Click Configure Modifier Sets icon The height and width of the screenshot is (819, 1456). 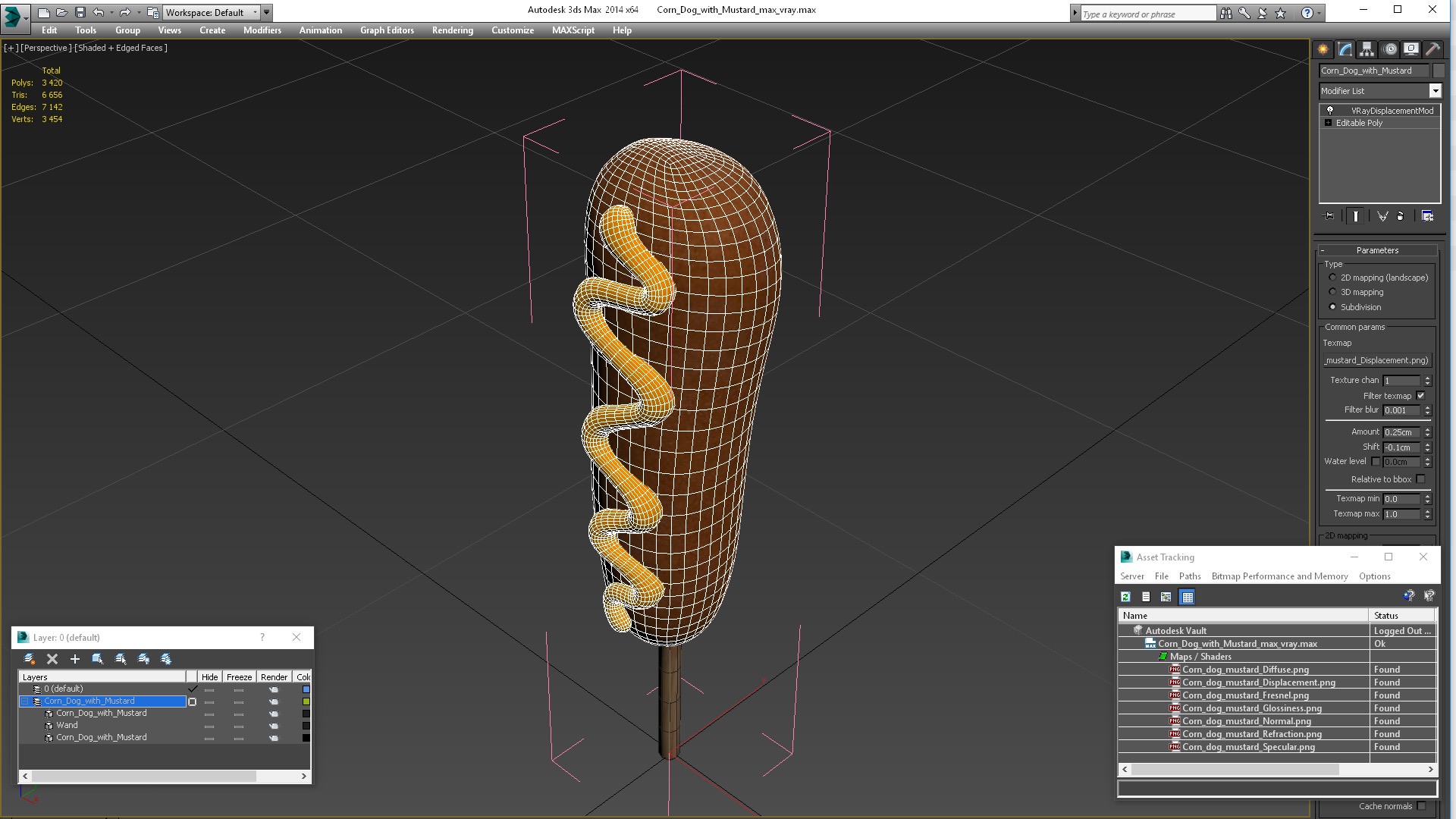[x=1427, y=216]
